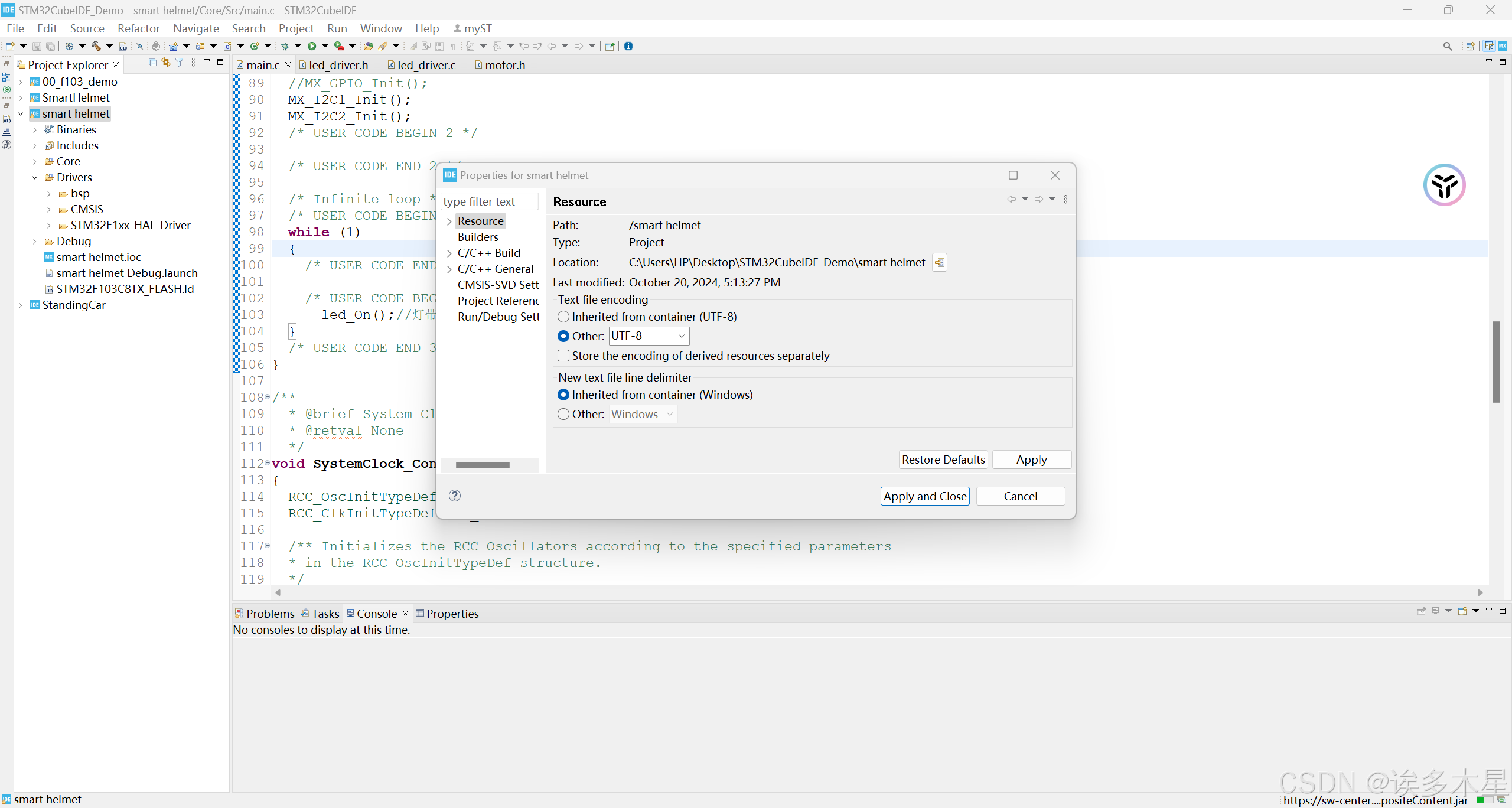Open the Project menu
Screen dimensions: 1512x808
pos(296,28)
